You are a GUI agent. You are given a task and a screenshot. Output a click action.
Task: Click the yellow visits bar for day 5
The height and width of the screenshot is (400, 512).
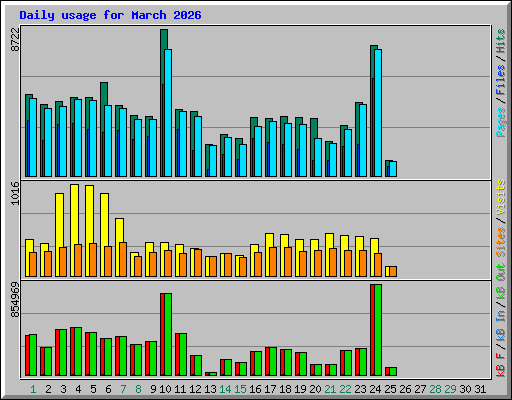(89, 214)
